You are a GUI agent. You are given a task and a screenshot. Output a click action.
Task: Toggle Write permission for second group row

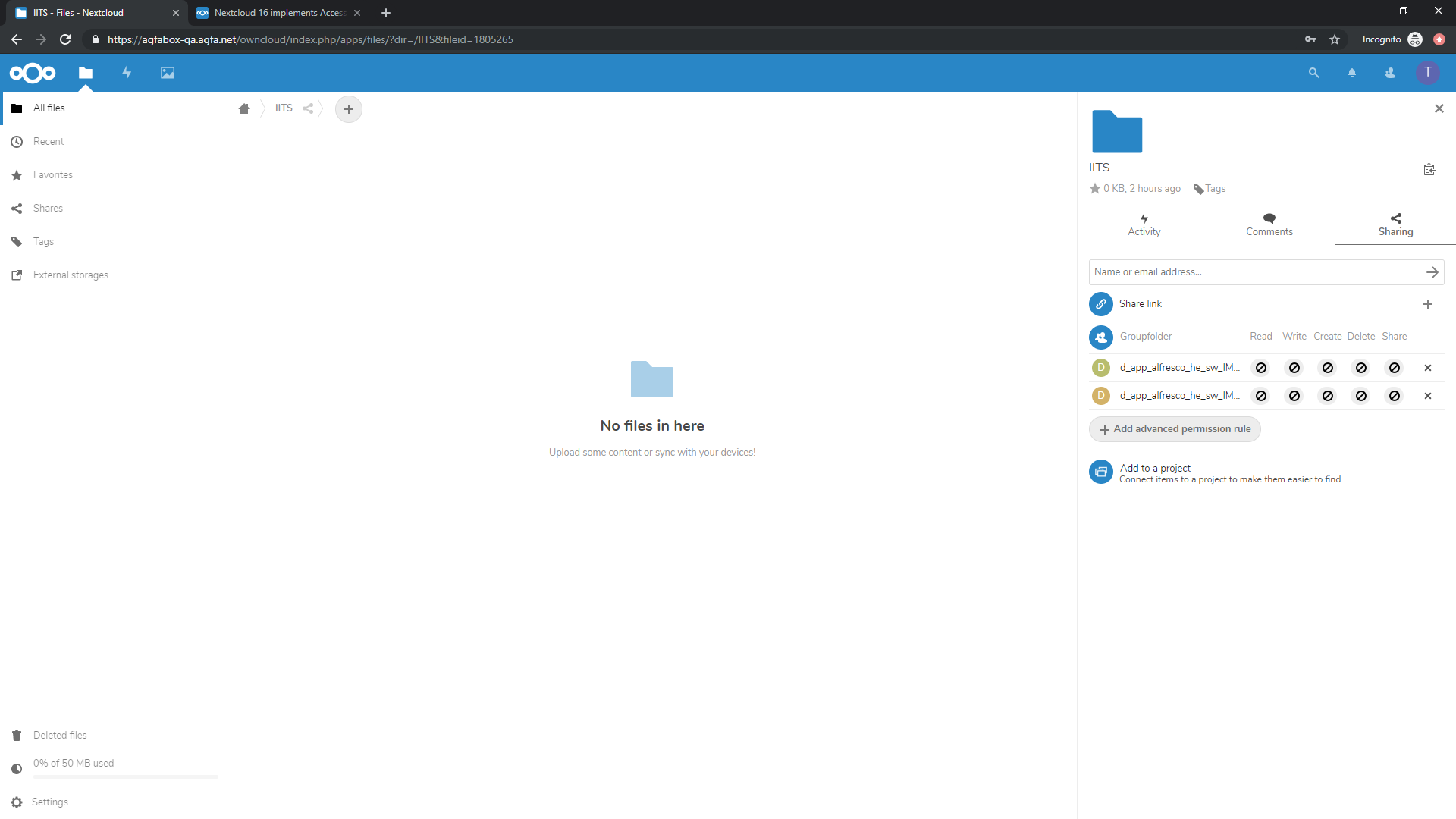pos(1294,396)
